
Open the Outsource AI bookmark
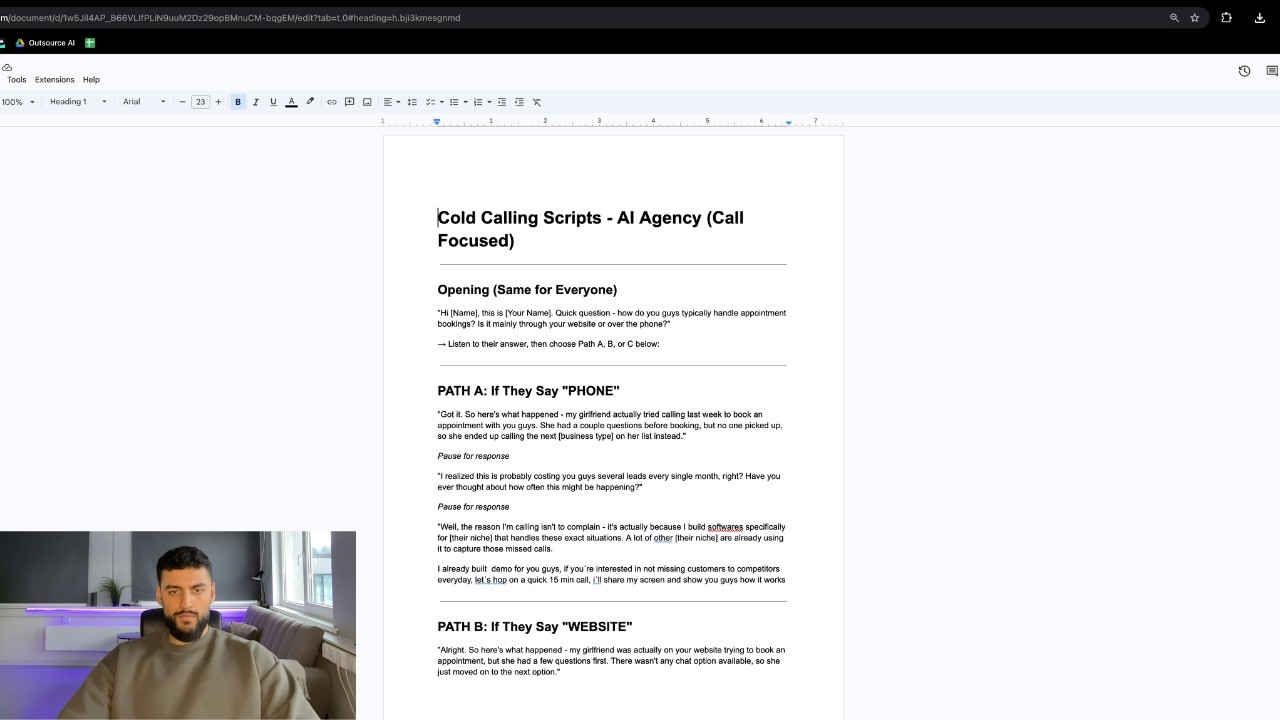coord(45,43)
